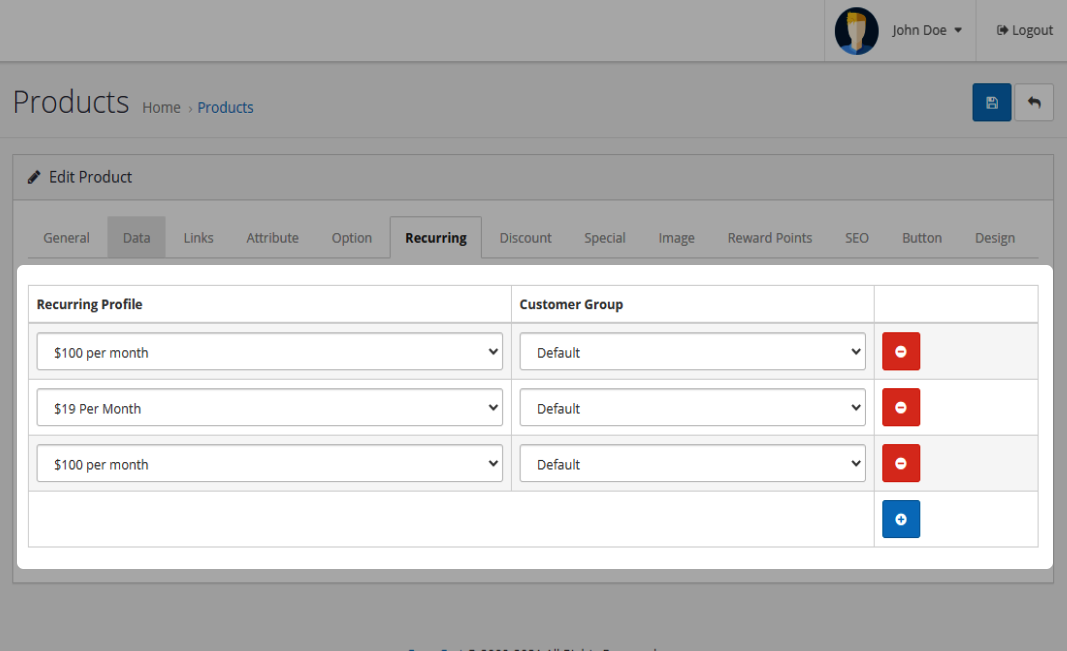
Task: Open third row Customer Group dropdown
Action: pyautogui.click(x=692, y=464)
